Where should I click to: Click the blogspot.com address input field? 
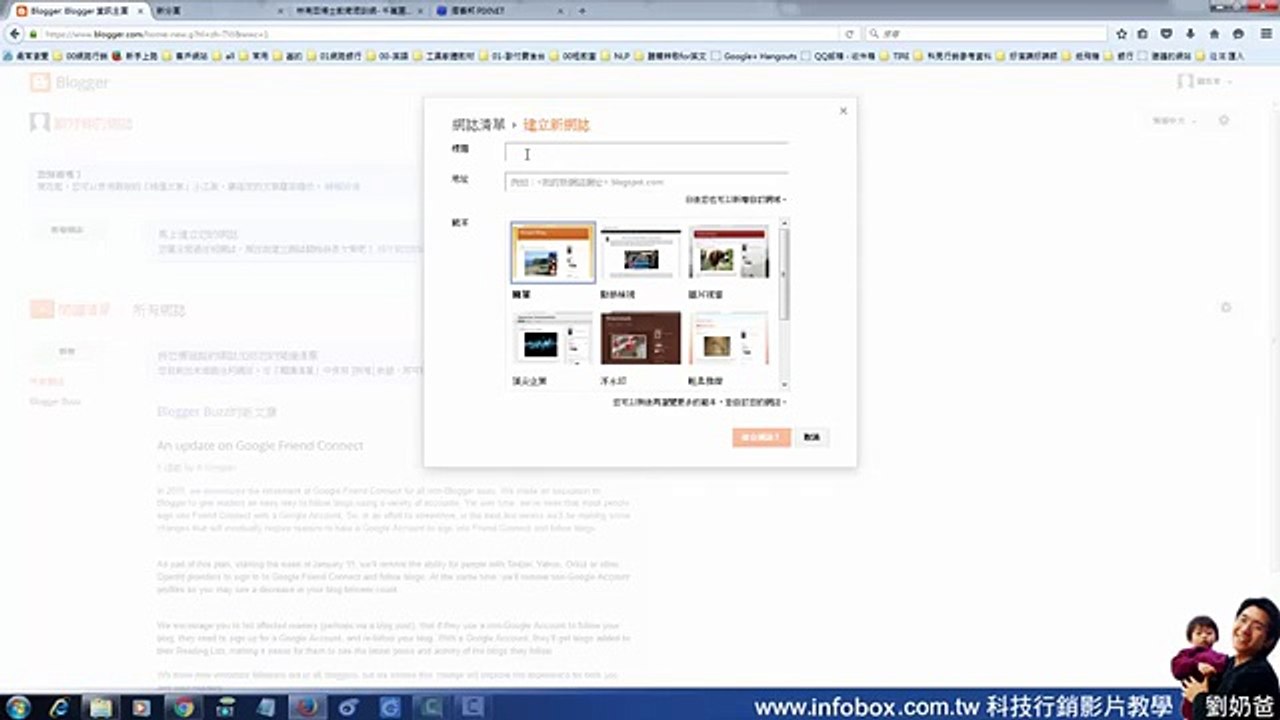(x=646, y=182)
